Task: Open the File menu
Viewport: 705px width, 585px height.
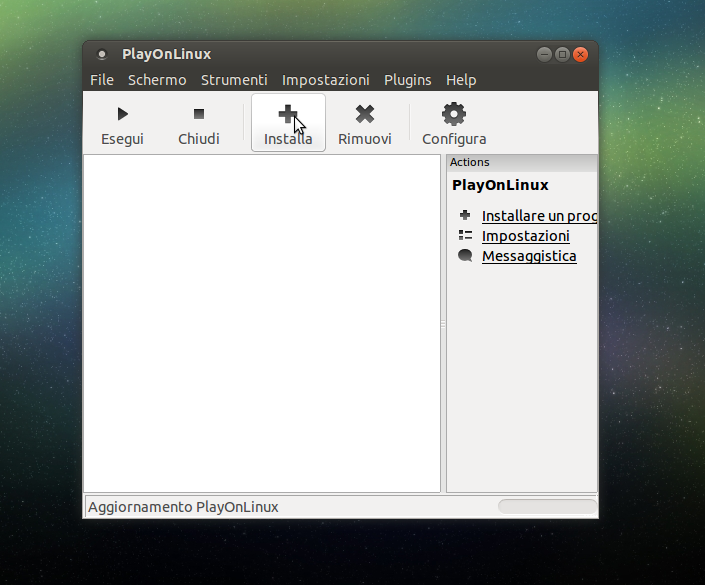Action: coord(102,80)
